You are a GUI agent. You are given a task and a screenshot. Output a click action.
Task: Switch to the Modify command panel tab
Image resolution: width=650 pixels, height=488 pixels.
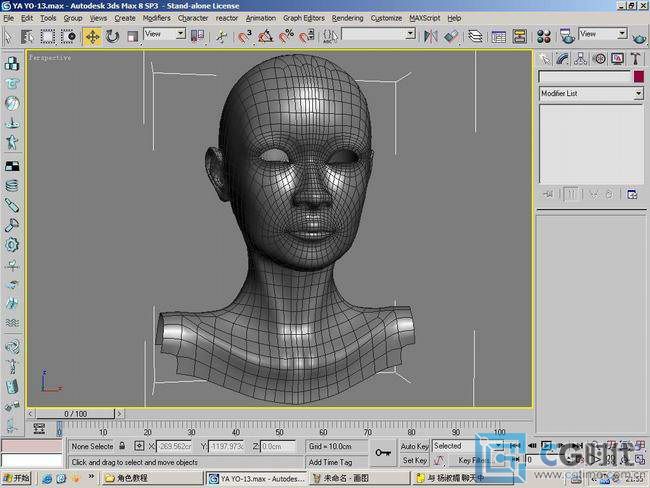tap(563, 59)
